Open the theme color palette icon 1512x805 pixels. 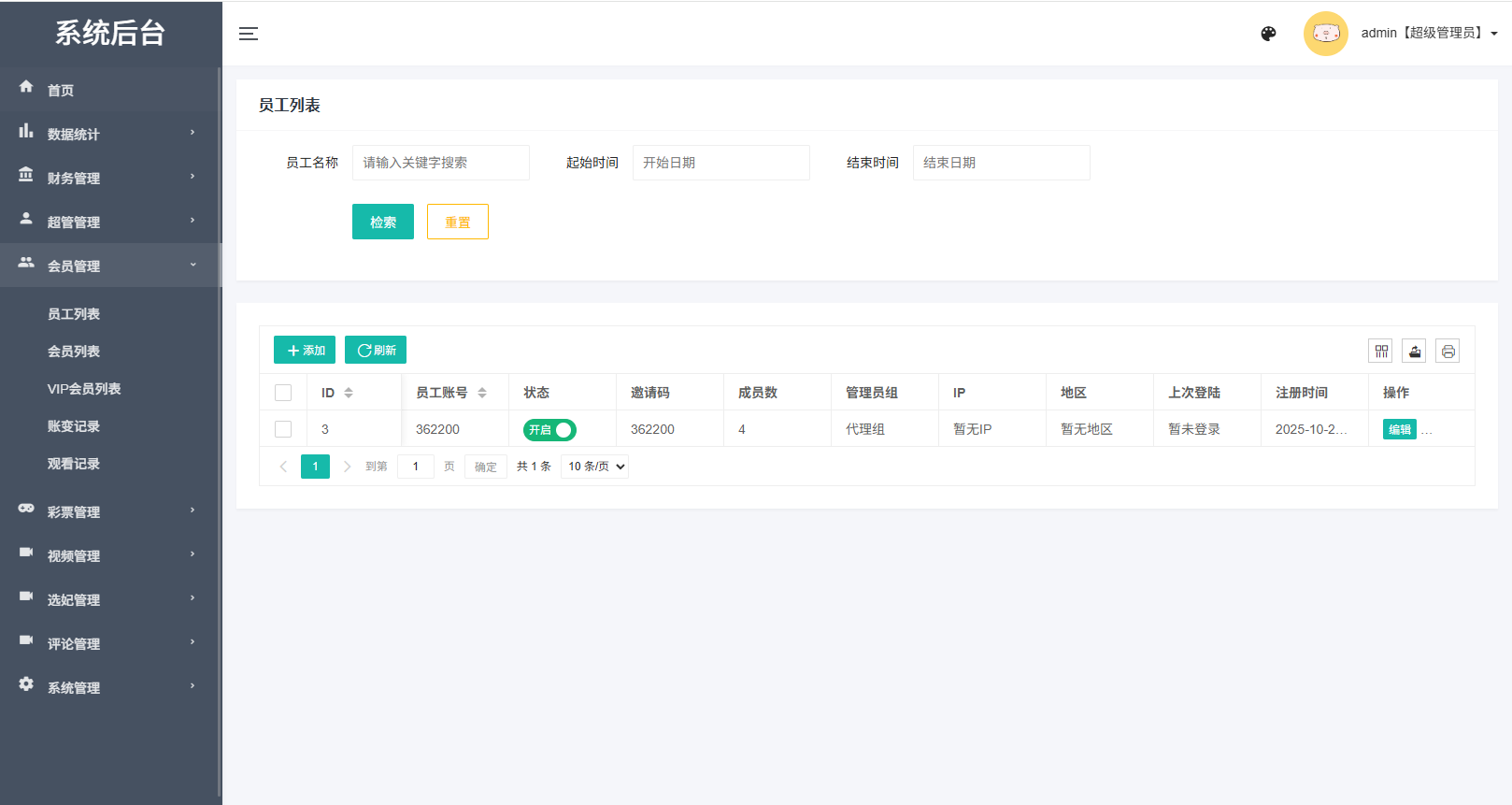point(1268,34)
